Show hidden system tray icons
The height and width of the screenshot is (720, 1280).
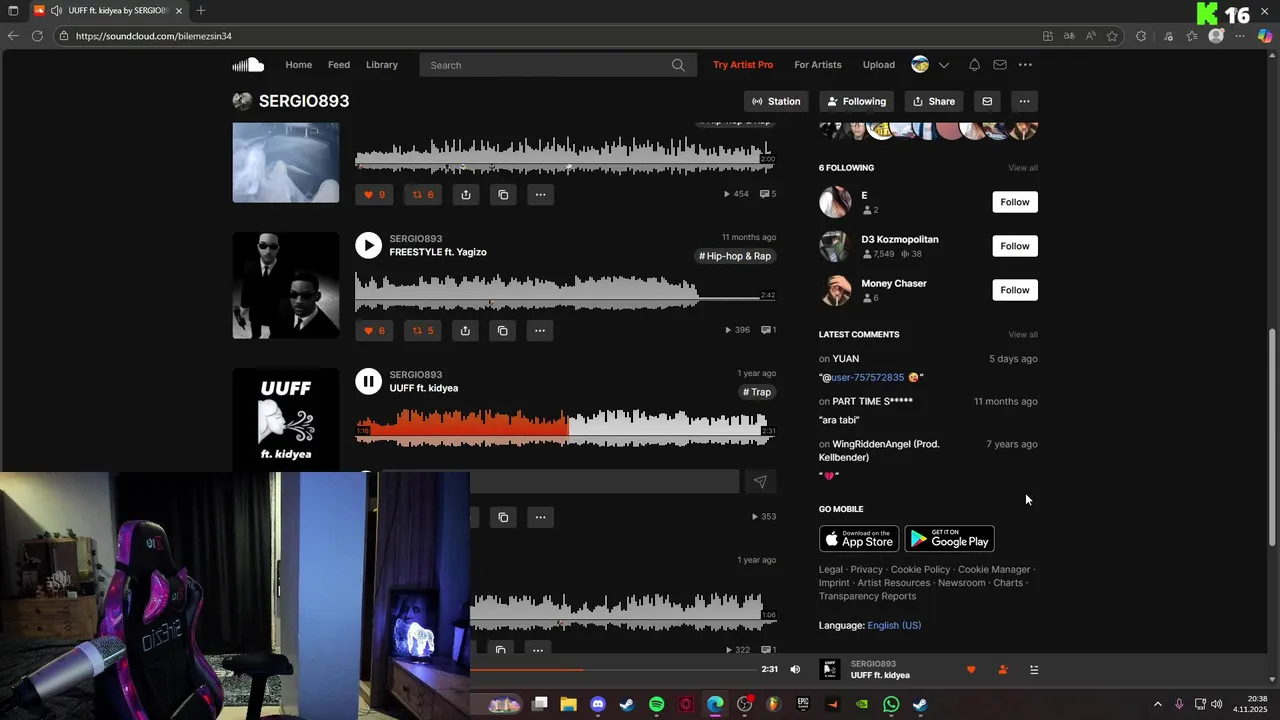coord(1158,704)
